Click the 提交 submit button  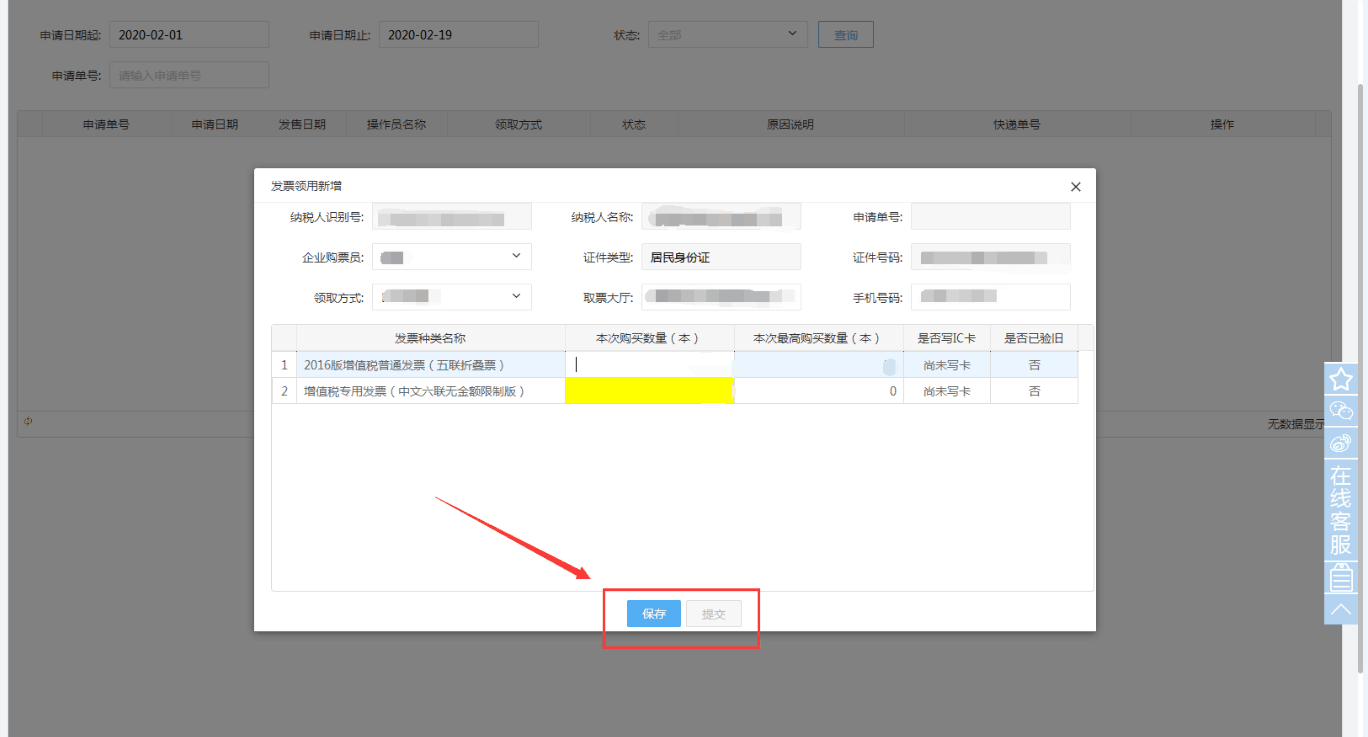click(714, 614)
